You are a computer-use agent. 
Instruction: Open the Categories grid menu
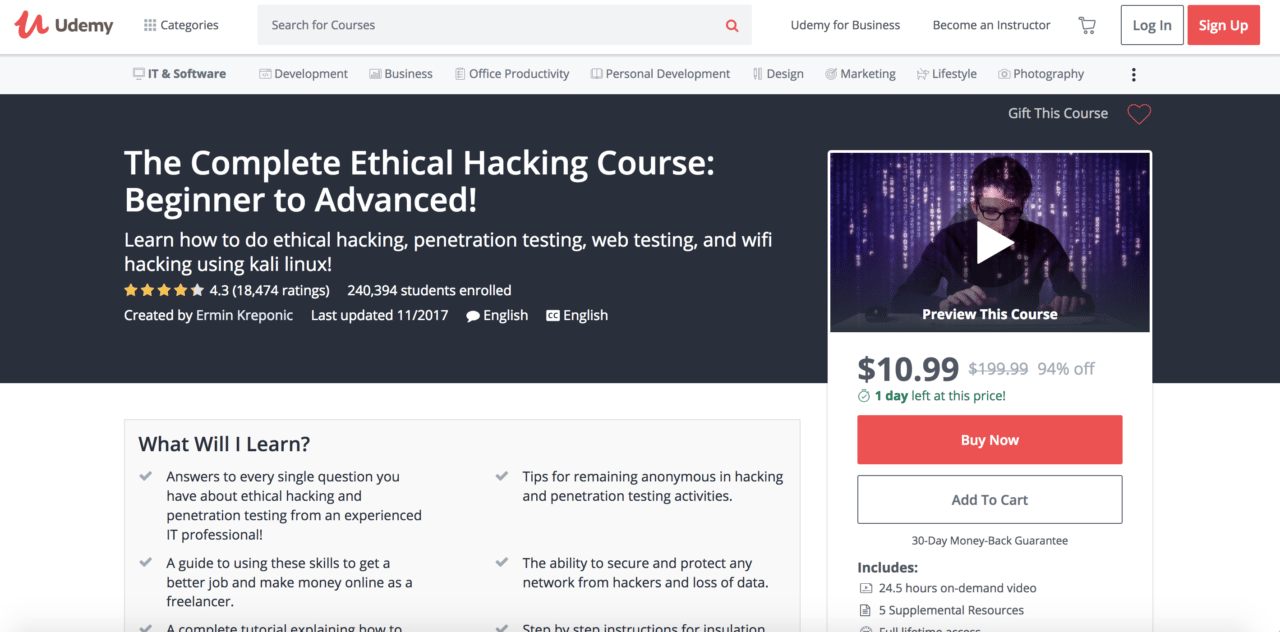181,25
